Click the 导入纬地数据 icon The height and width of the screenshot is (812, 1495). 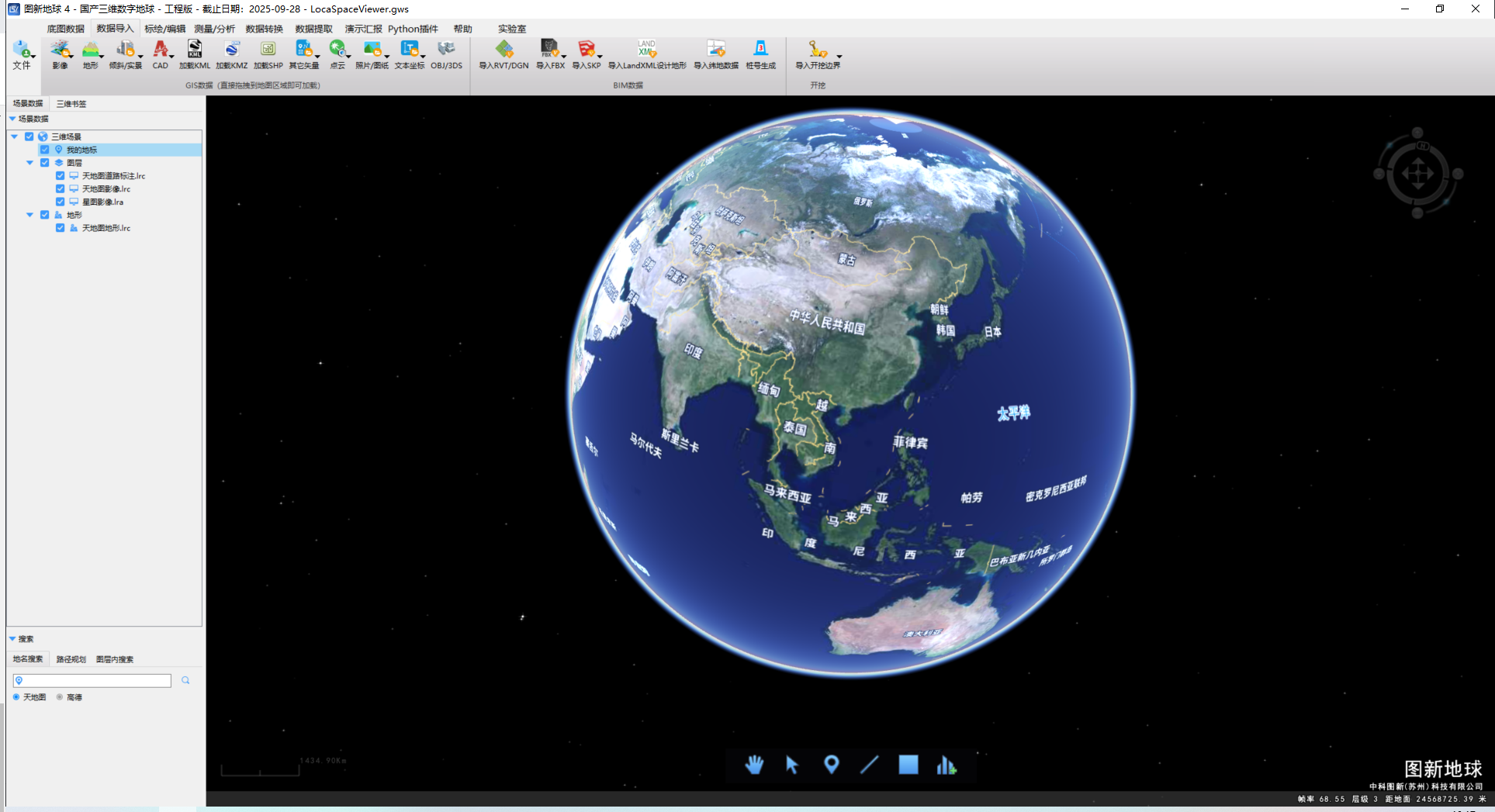click(716, 50)
